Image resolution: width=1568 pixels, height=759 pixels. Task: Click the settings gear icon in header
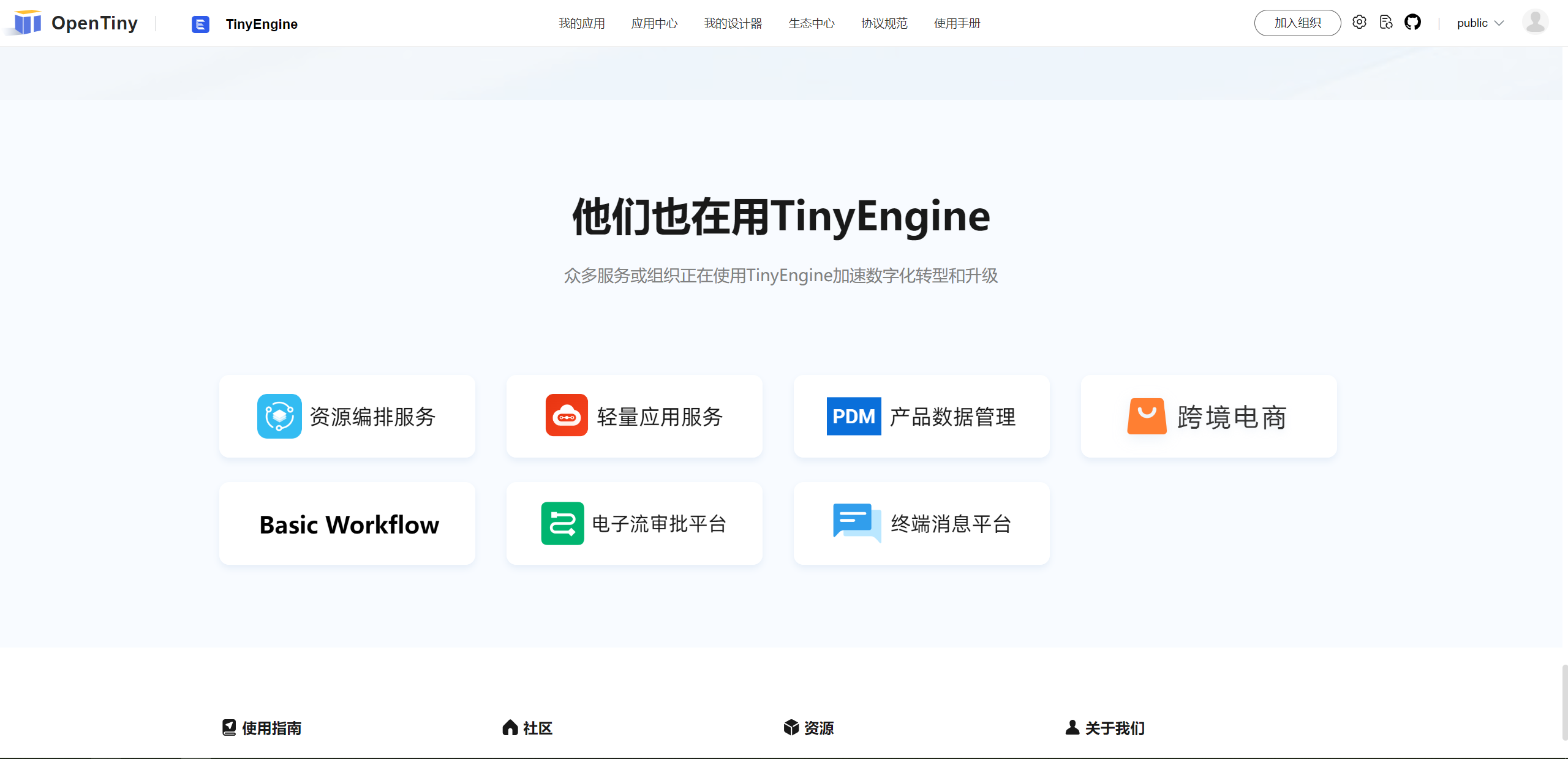[1359, 23]
